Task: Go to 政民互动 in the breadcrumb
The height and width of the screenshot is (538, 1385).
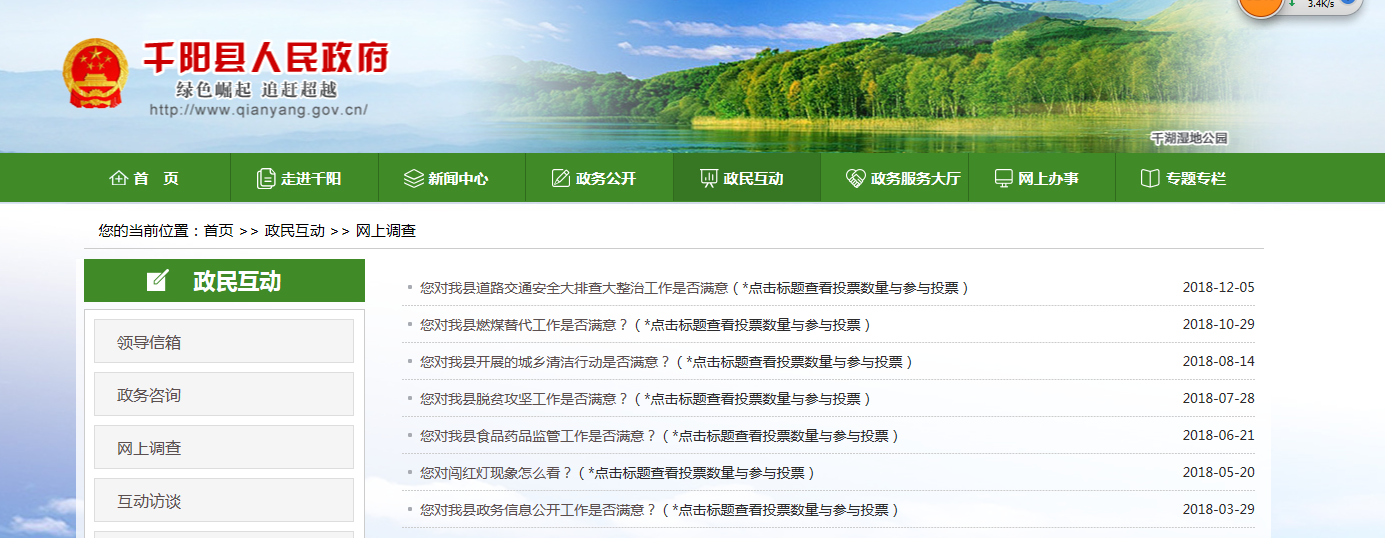Action: coord(295,231)
